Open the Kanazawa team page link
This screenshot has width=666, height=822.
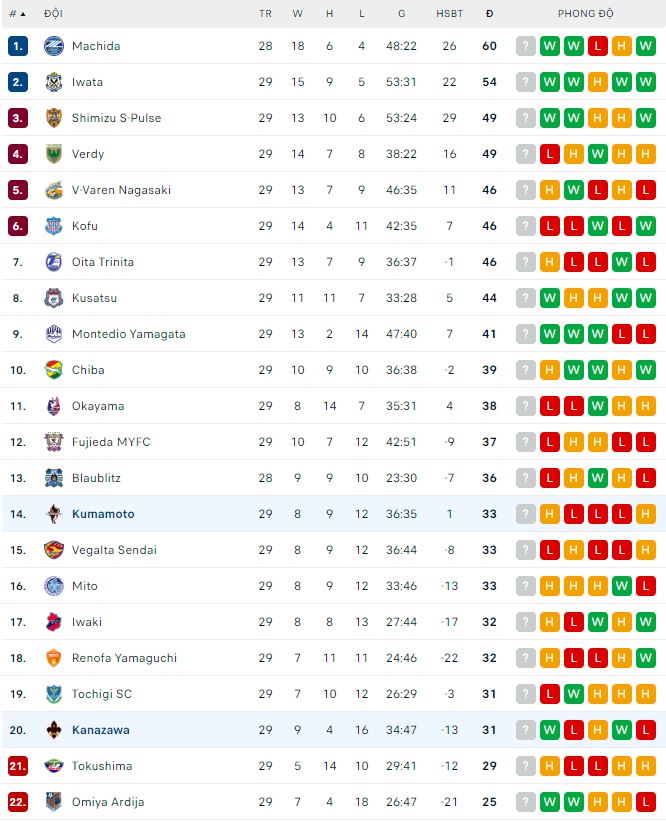coord(101,730)
